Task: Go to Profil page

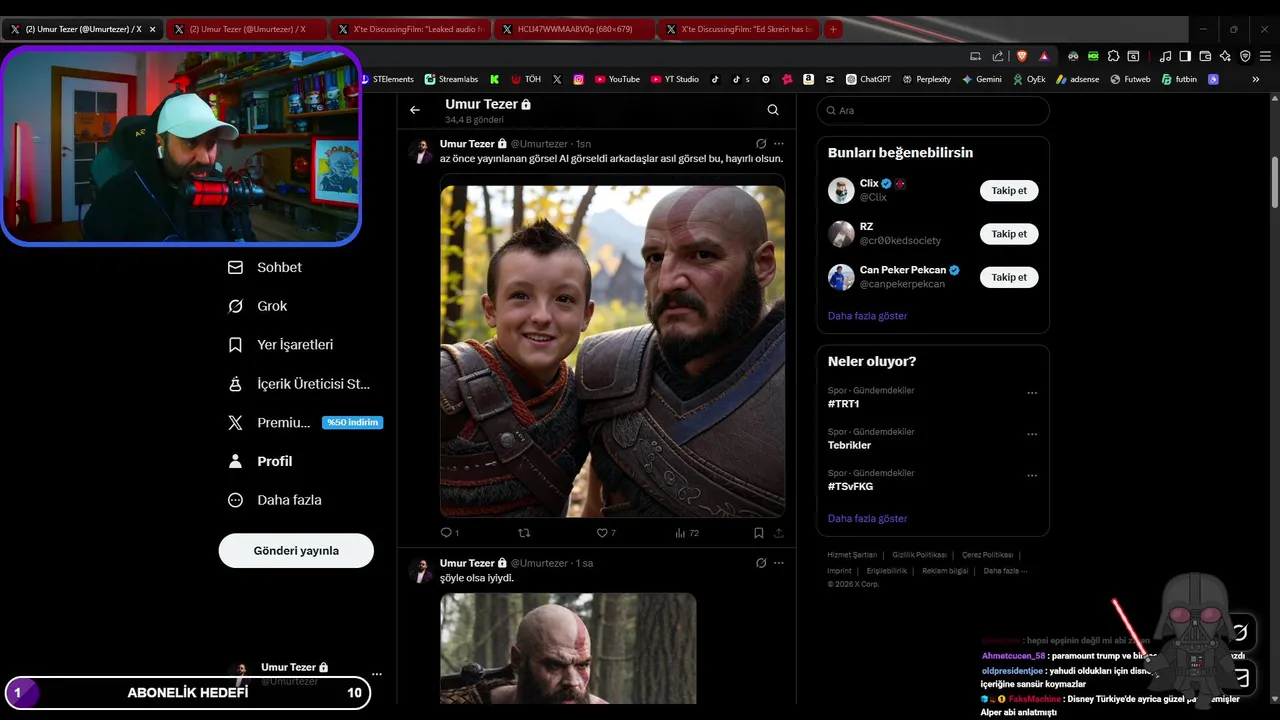Action: click(260, 461)
